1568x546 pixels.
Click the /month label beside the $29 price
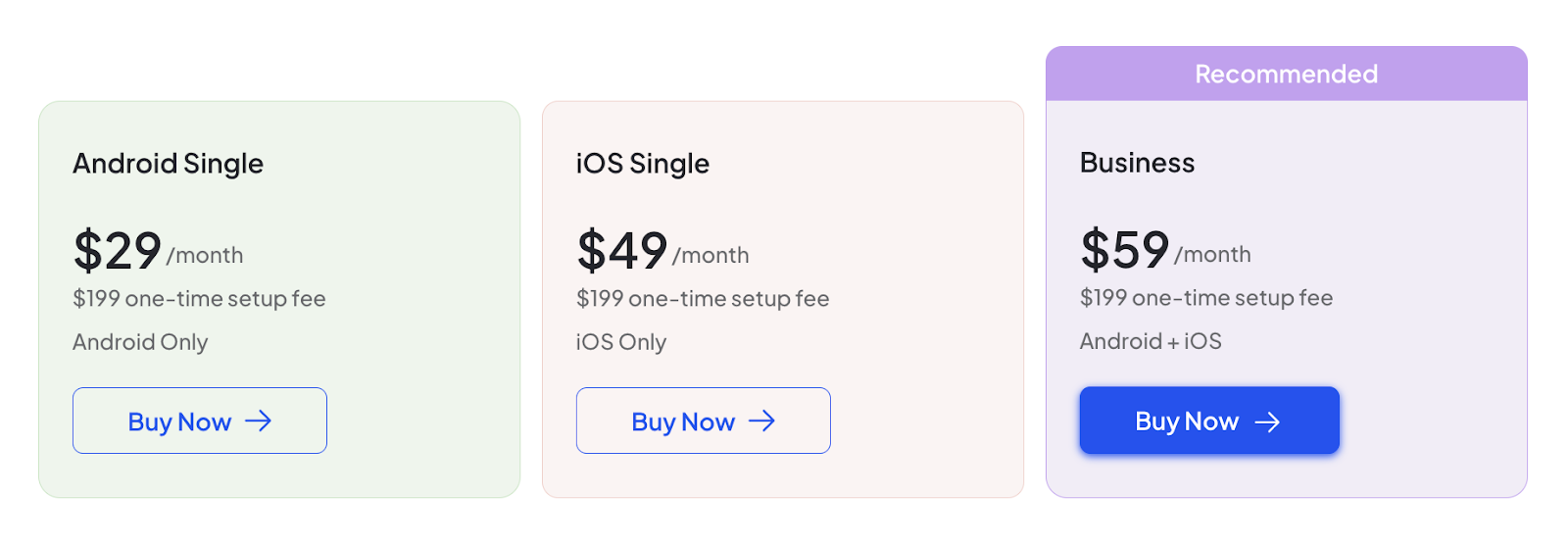(x=205, y=256)
